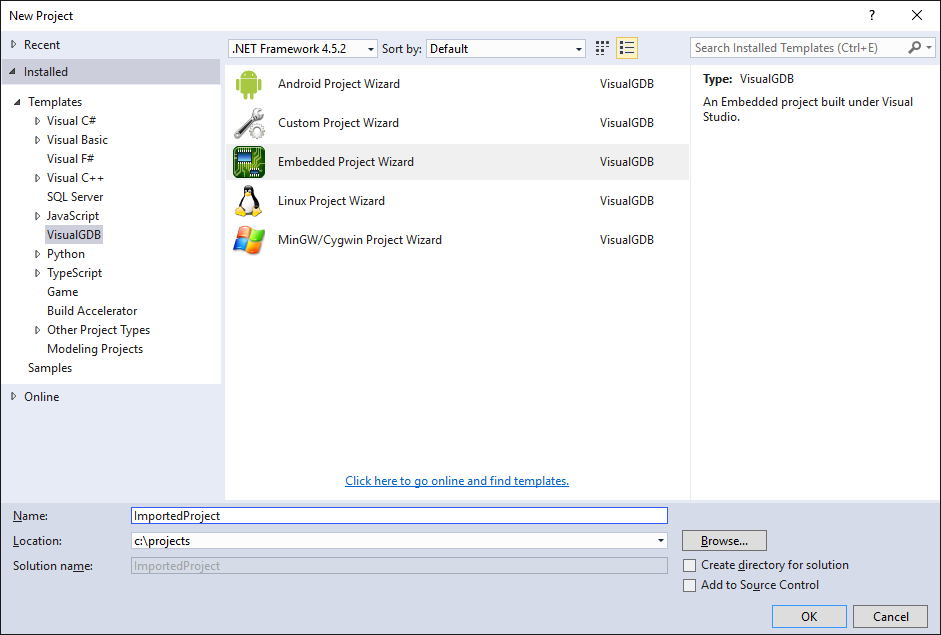Click the OK button

pos(809,616)
